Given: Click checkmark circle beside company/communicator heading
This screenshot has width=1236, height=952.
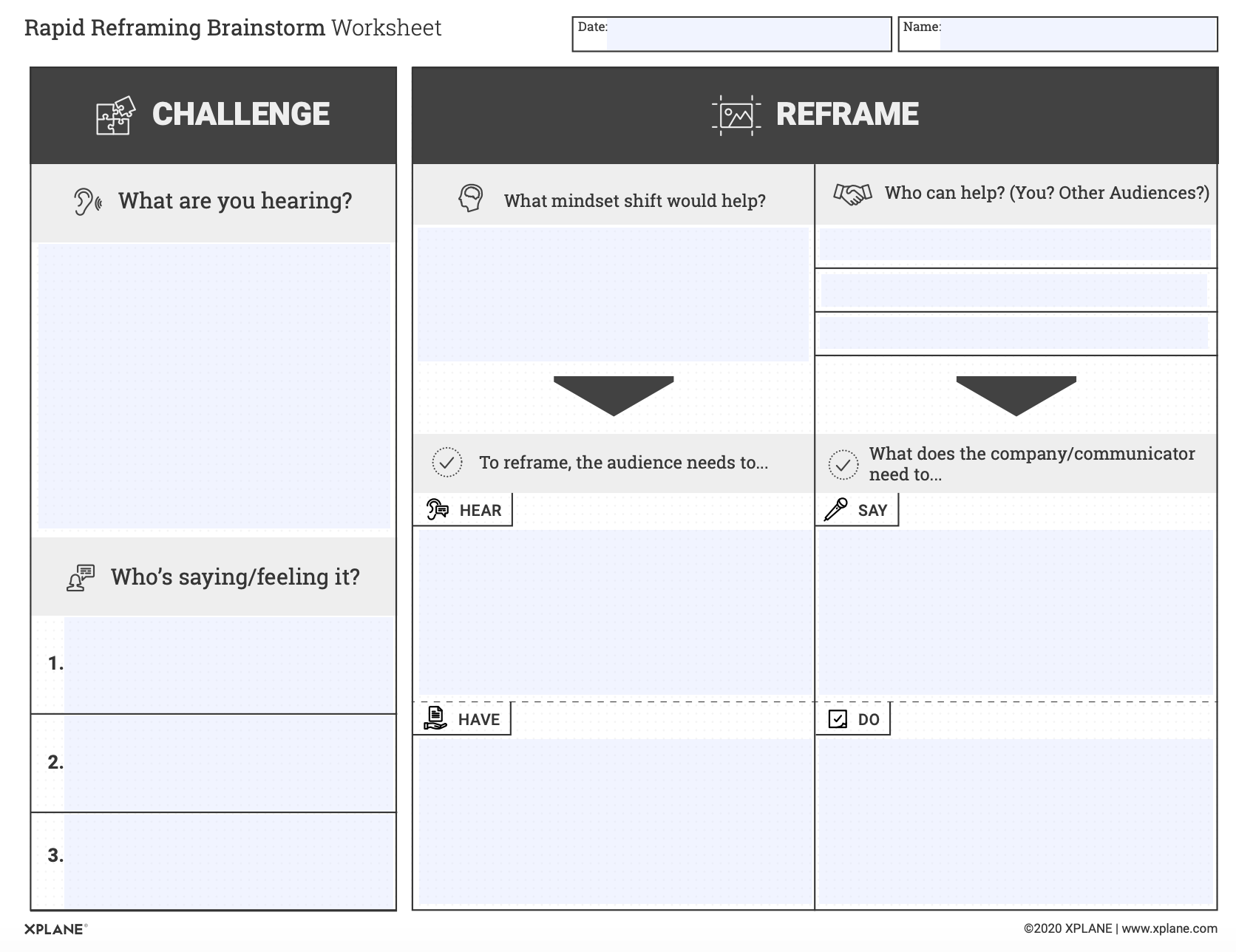Looking at the screenshot, I should tap(843, 465).
